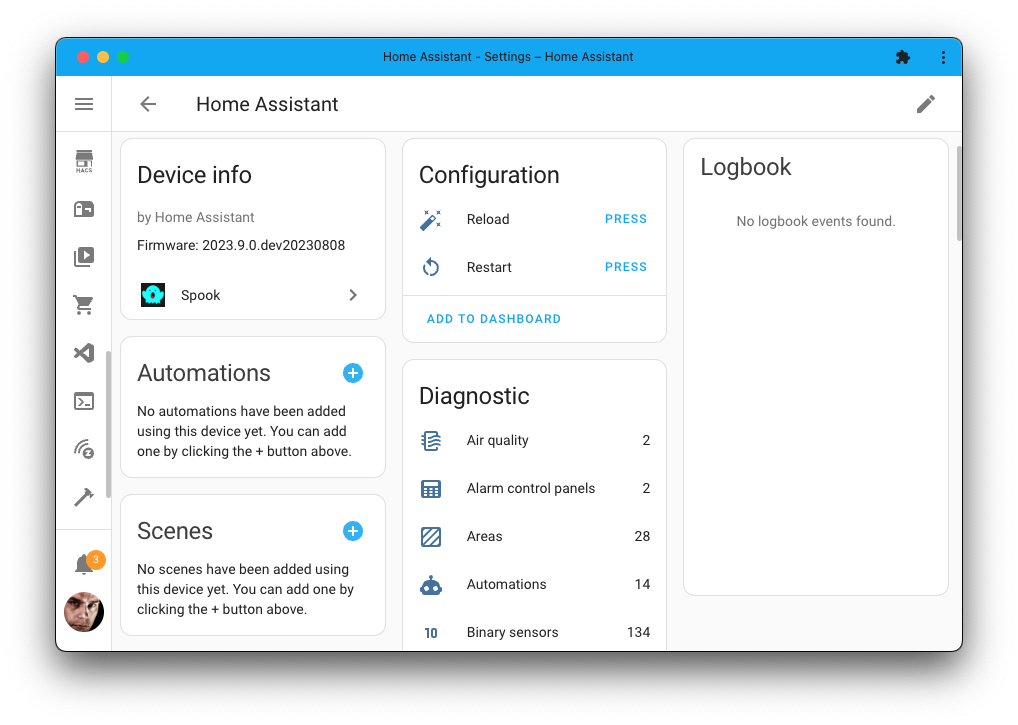The width and height of the screenshot is (1018, 725).
Task: Click the Spook integration logo
Action: (x=152, y=294)
